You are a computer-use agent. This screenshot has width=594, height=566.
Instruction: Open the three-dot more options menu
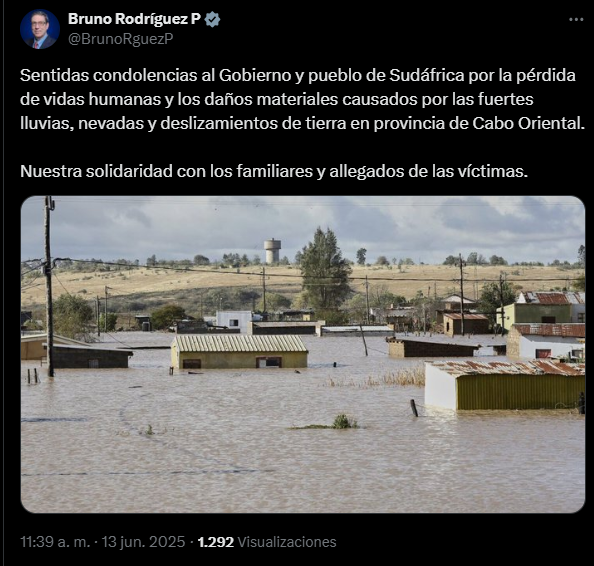576,19
